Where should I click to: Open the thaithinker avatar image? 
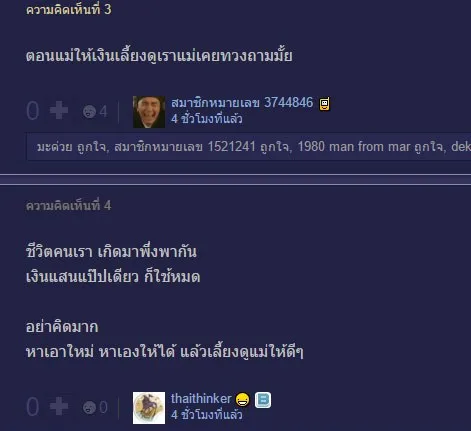pyautogui.click(x=149, y=408)
